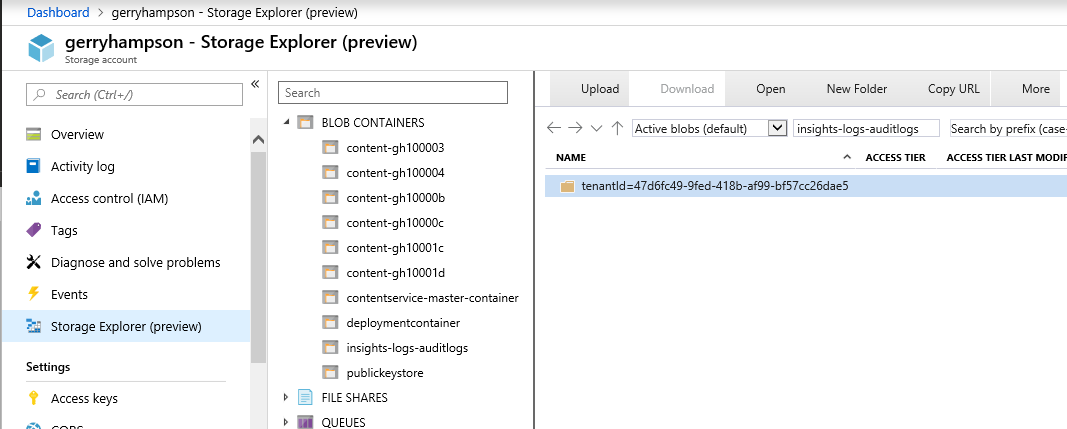Screen dimensions: 1067x429
Task: Click the Access control (IAM) icon
Action: [33, 198]
